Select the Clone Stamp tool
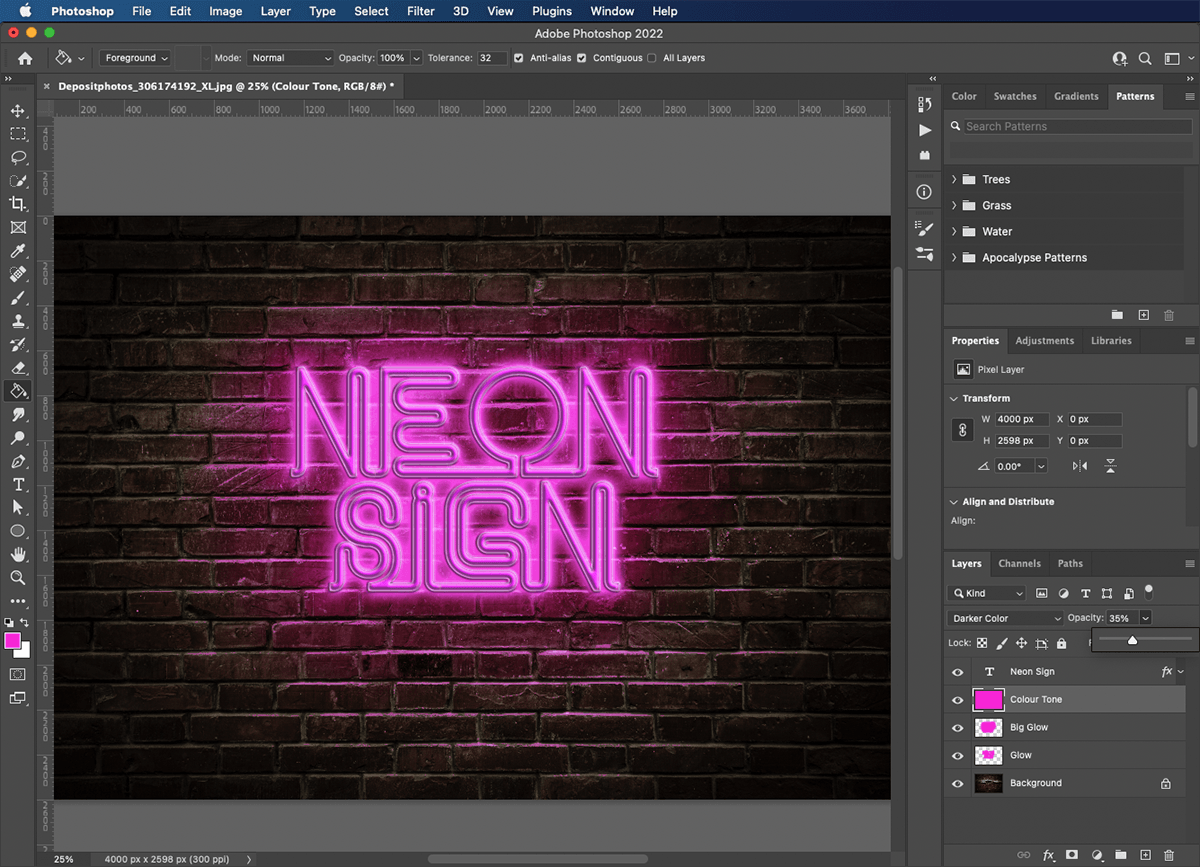Viewport: 1200px width, 867px height. coord(18,322)
